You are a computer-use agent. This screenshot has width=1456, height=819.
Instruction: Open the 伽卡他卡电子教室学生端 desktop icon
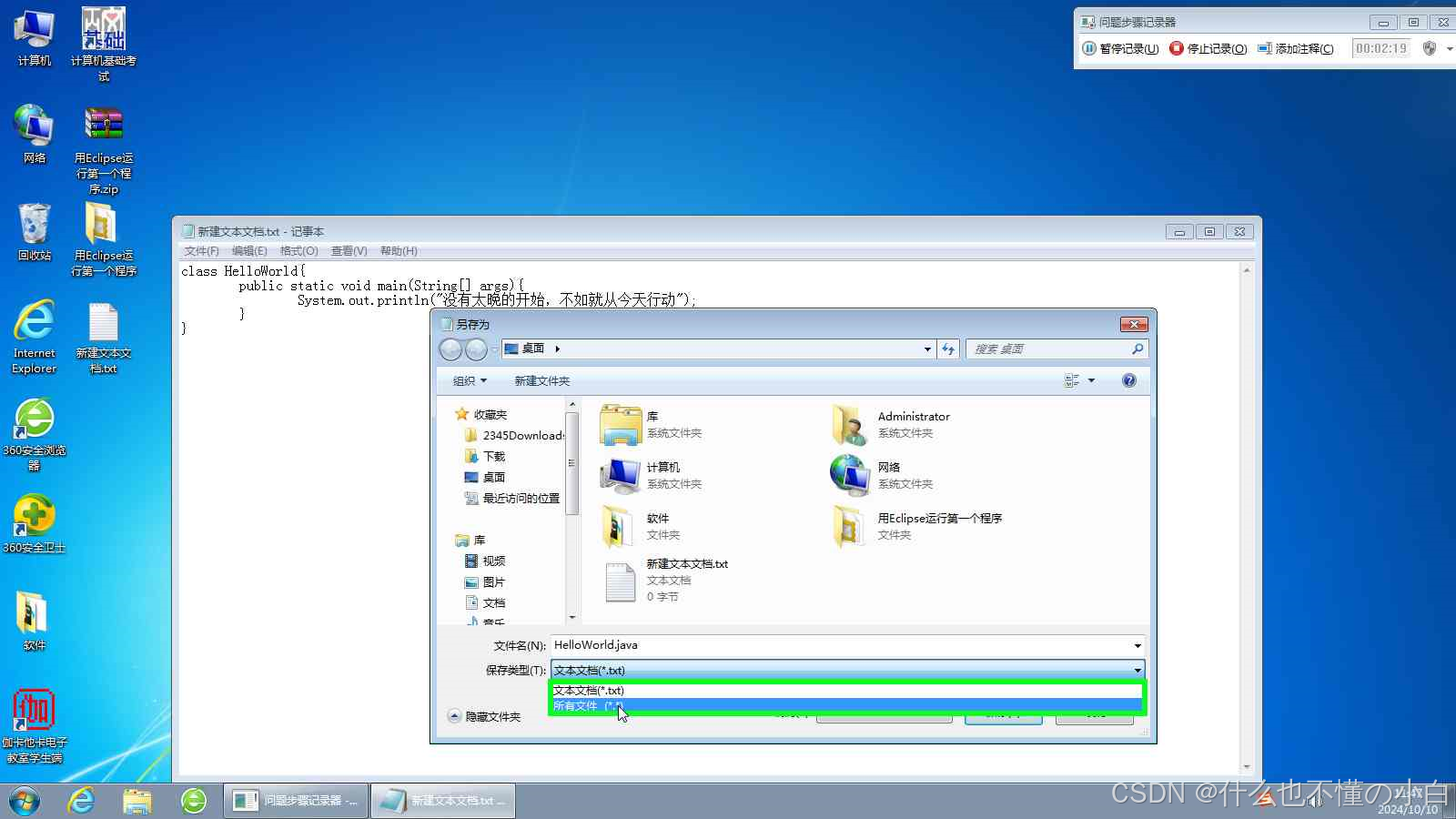(35, 726)
